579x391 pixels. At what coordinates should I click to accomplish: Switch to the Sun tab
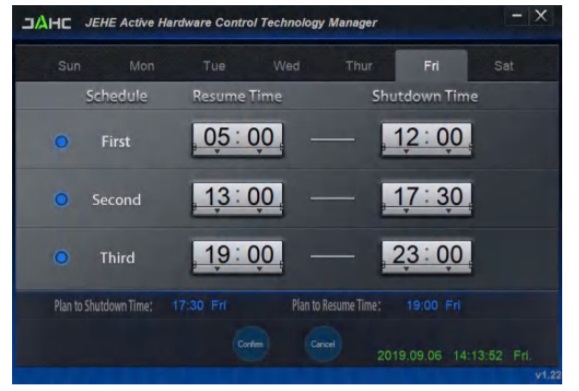(x=69, y=66)
